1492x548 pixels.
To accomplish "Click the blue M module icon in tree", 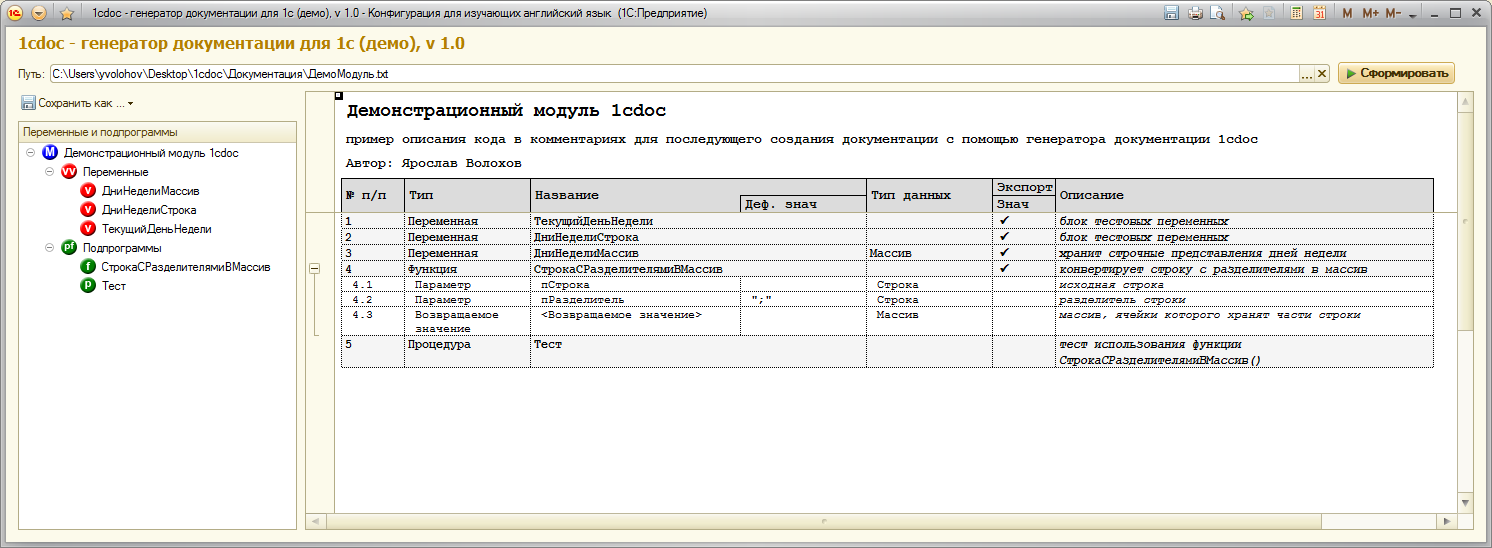I will pos(50,153).
